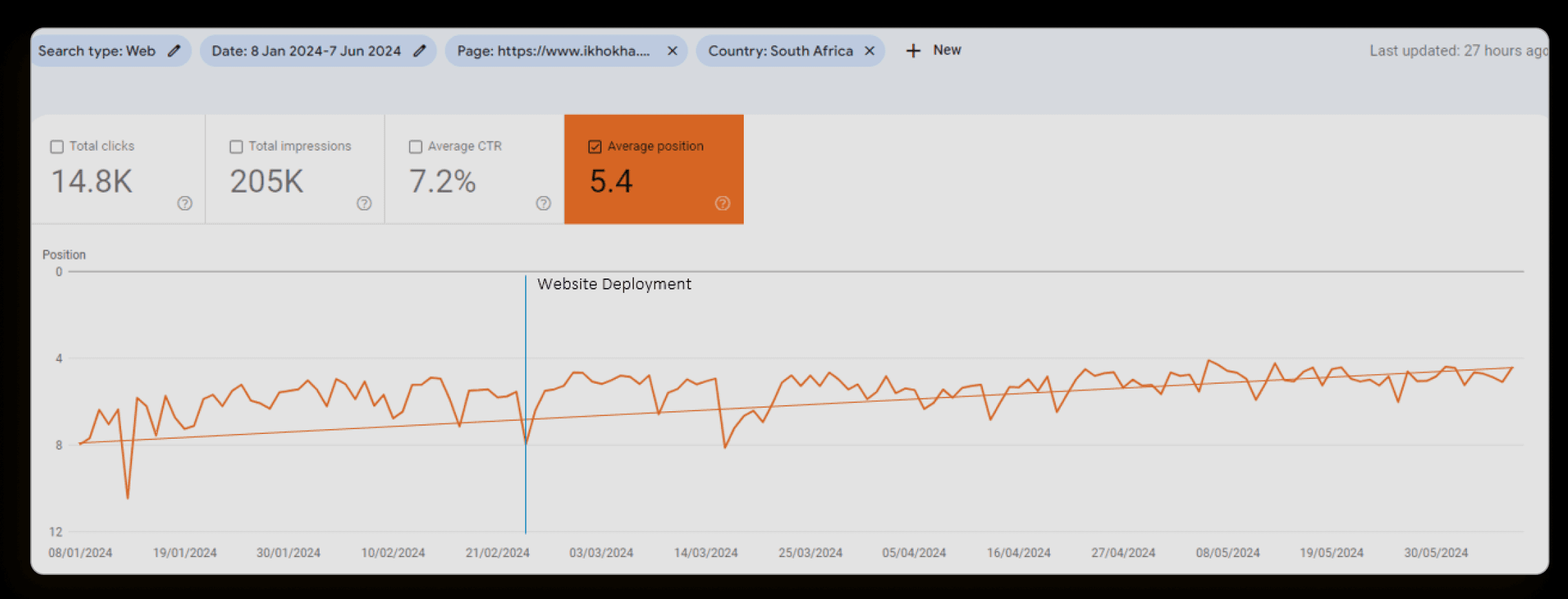Click the 30/01/2024 date axis label

point(289,553)
